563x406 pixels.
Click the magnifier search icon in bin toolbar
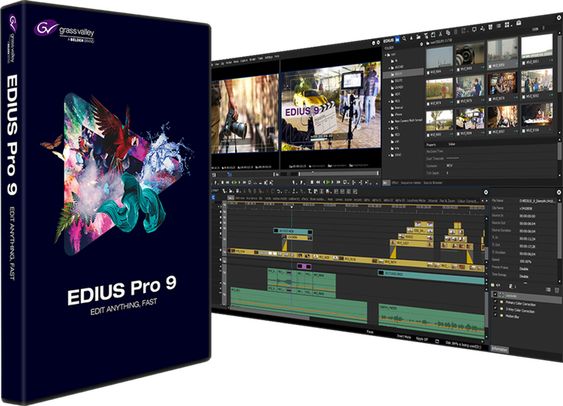click(405, 38)
